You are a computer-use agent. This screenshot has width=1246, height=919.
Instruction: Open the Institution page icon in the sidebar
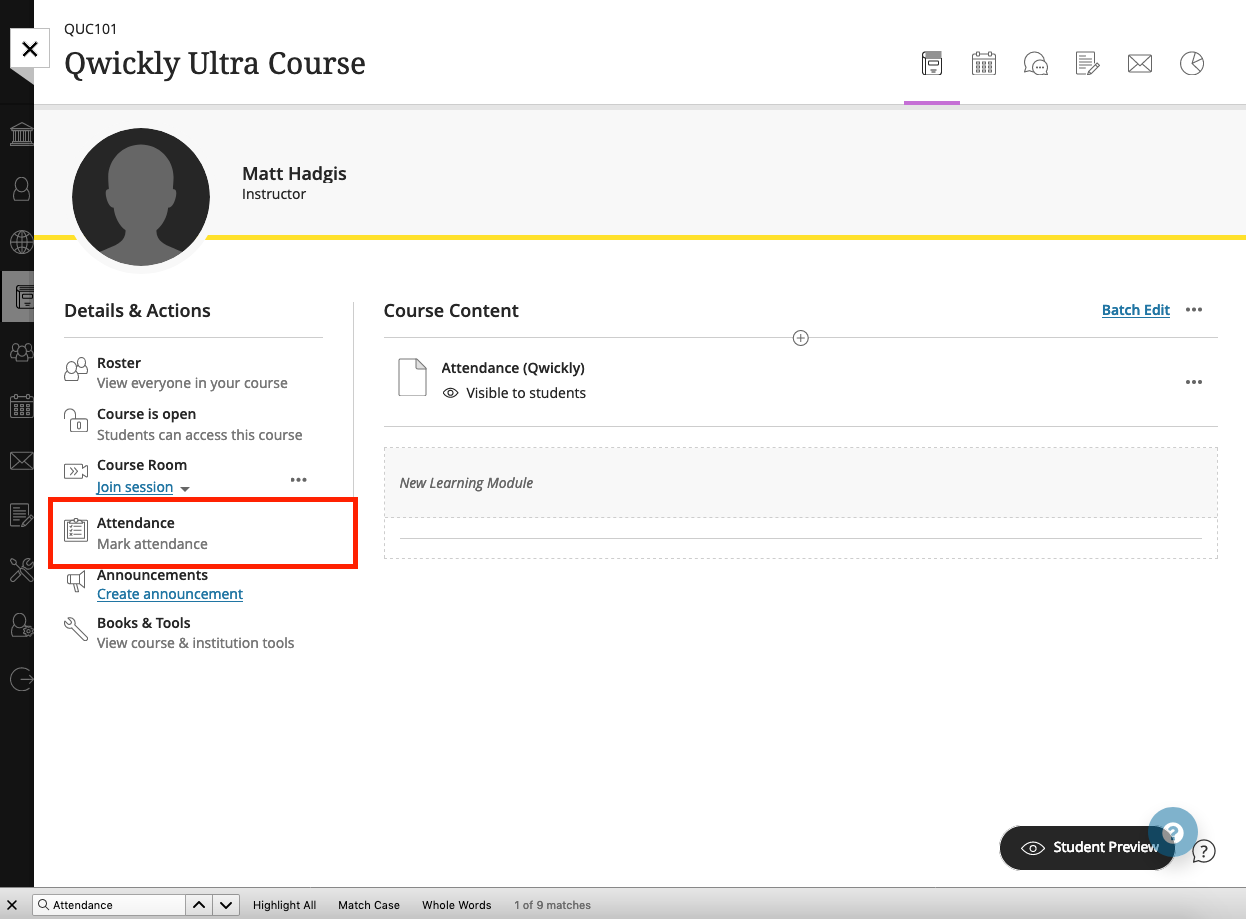coord(20,135)
